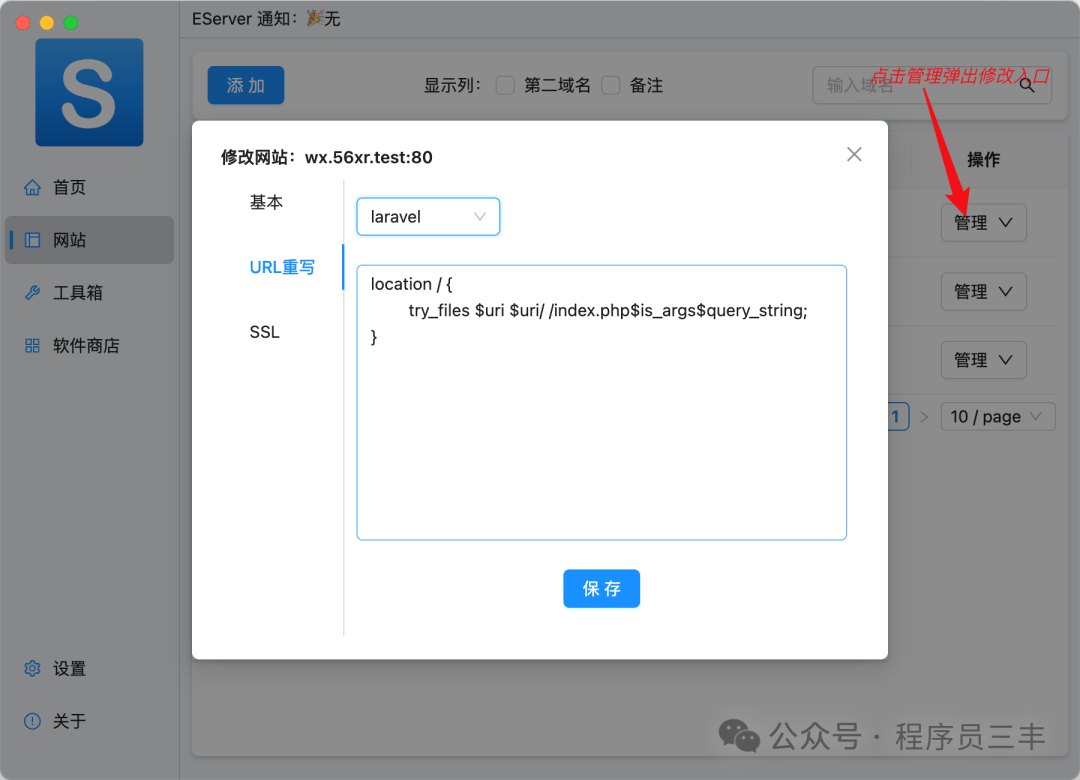Click the EServer S logo
The image size is (1080, 780).
click(89, 92)
